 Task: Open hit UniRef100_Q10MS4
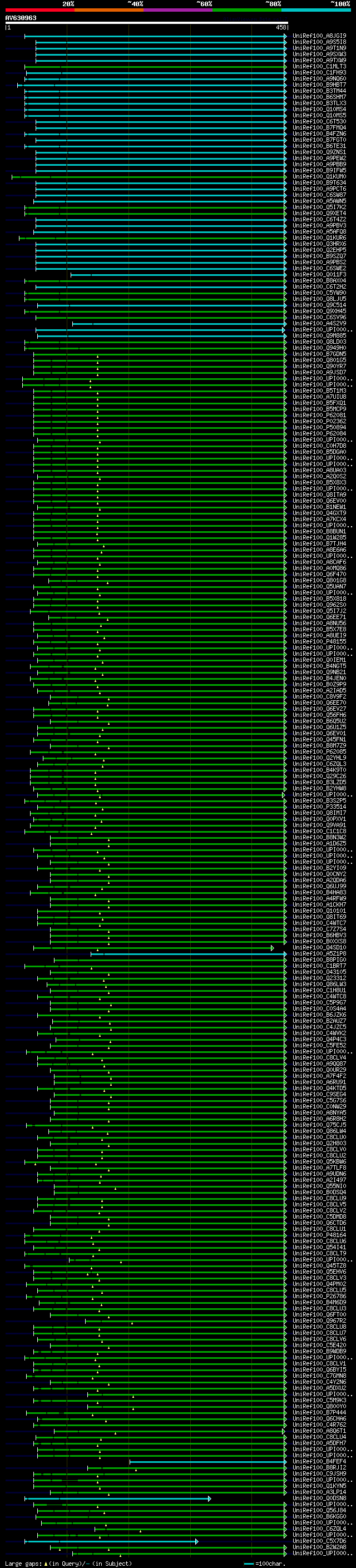pos(319,110)
